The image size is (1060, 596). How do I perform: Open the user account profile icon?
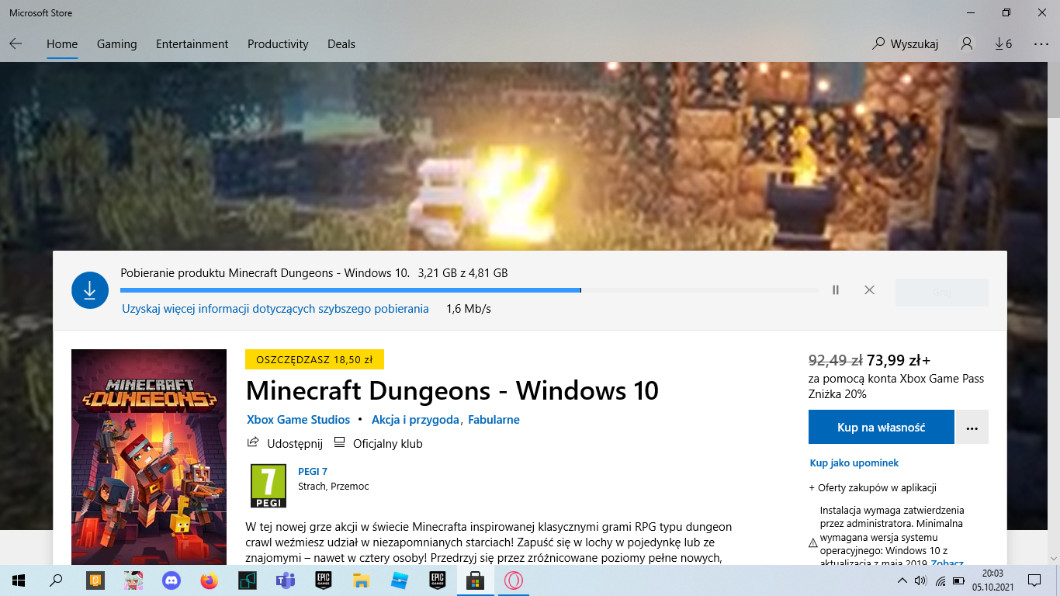click(x=966, y=44)
